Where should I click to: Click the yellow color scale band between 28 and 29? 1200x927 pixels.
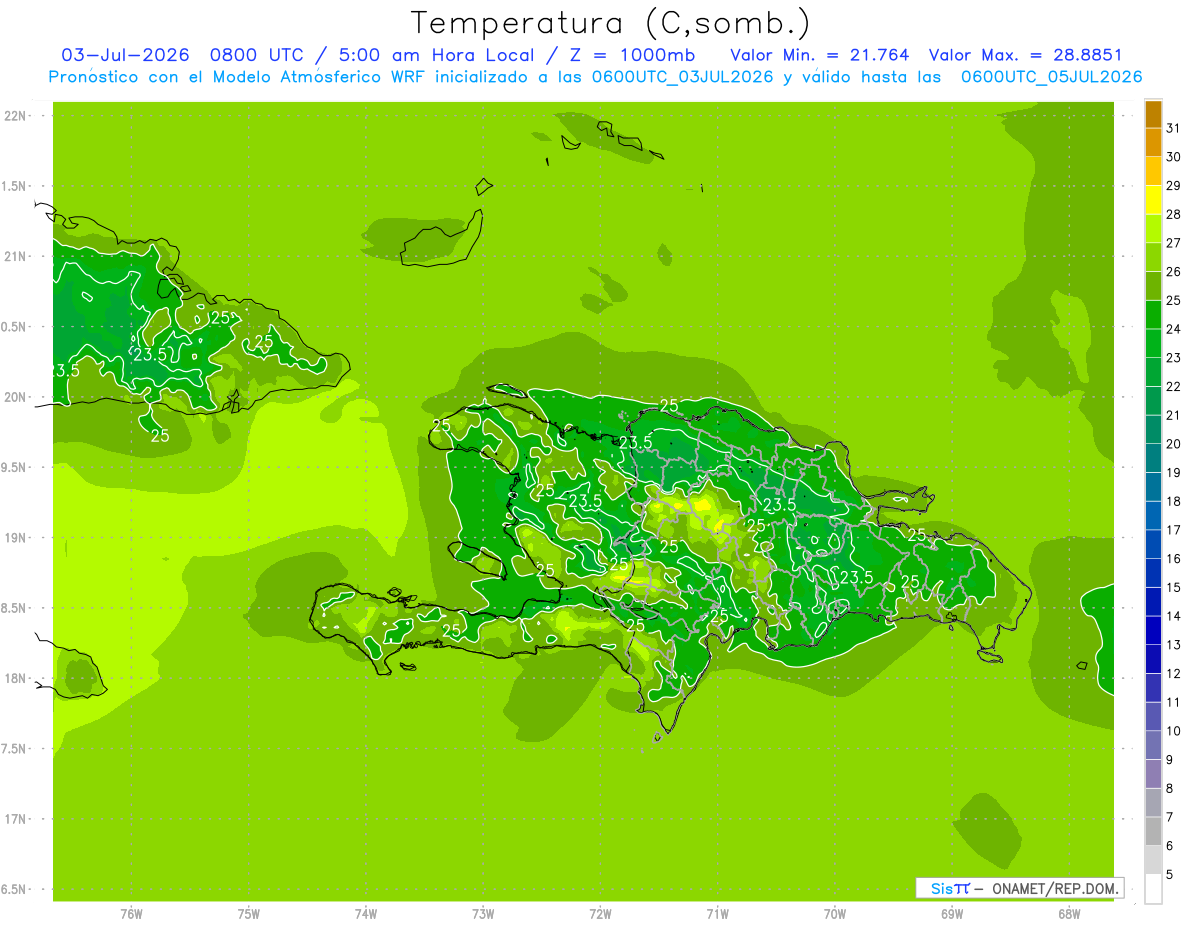[1153, 199]
